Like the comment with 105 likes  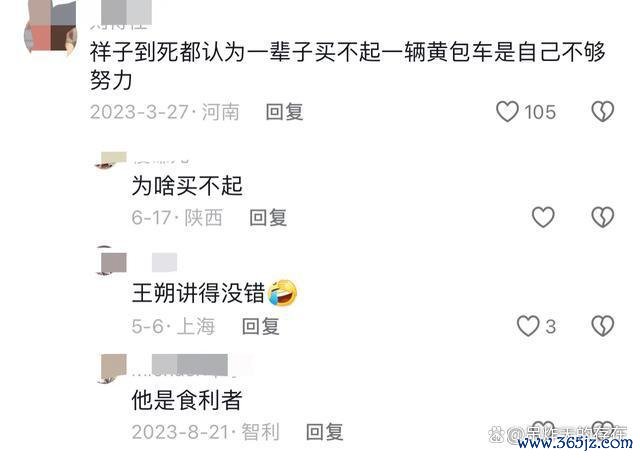point(507,111)
